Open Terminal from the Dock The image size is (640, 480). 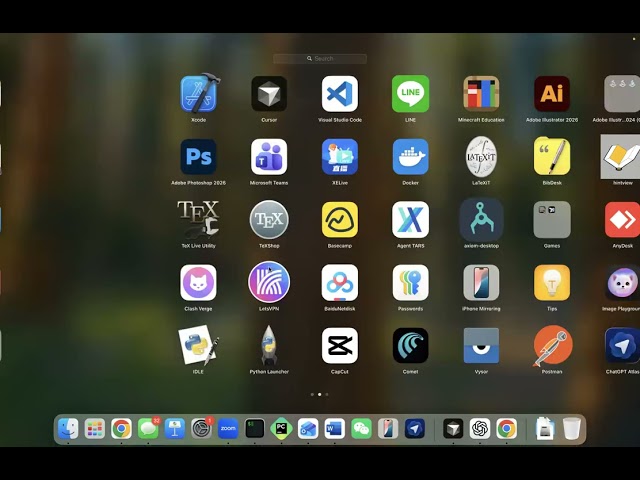(255, 429)
